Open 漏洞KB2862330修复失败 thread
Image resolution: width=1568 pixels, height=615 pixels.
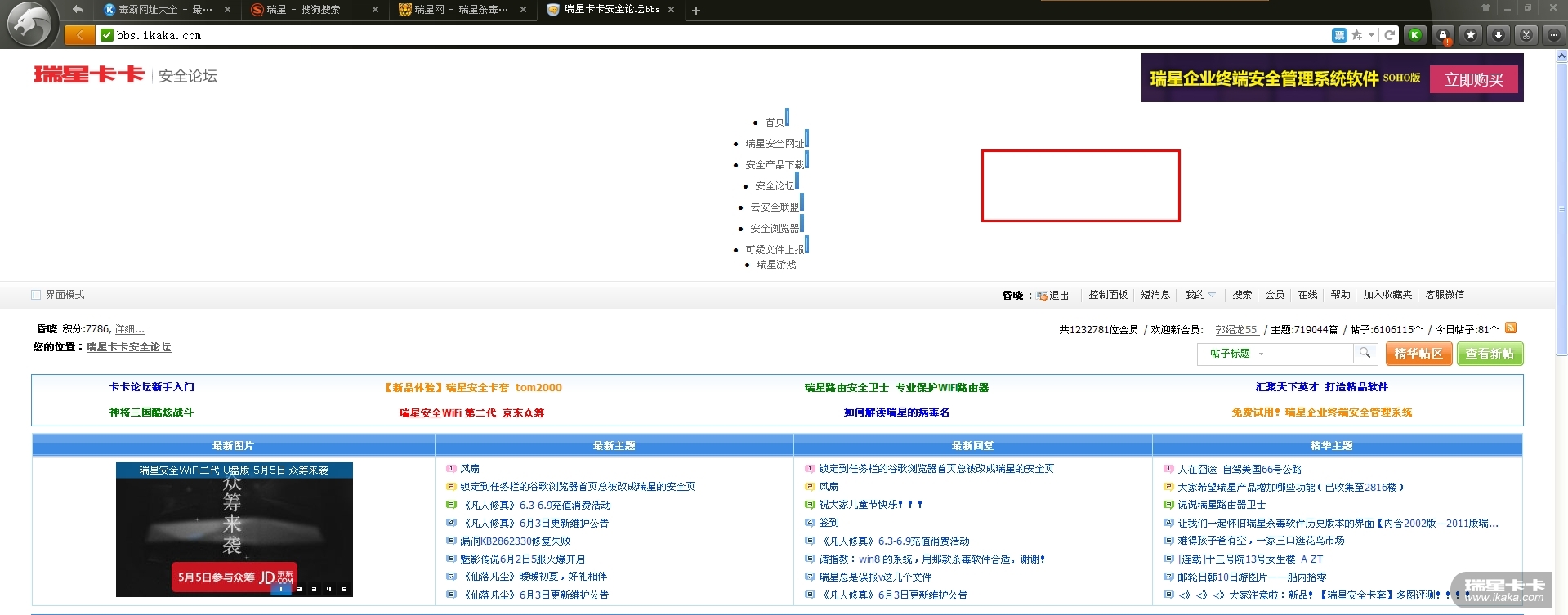point(515,541)
